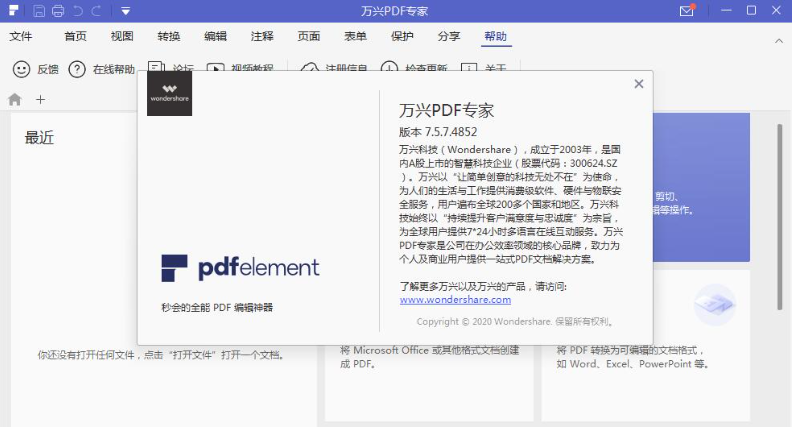Image resolution: width=798 pixels, height=437 pixels.
Task: Click the 关于 about icon
Action: [469, 67]
